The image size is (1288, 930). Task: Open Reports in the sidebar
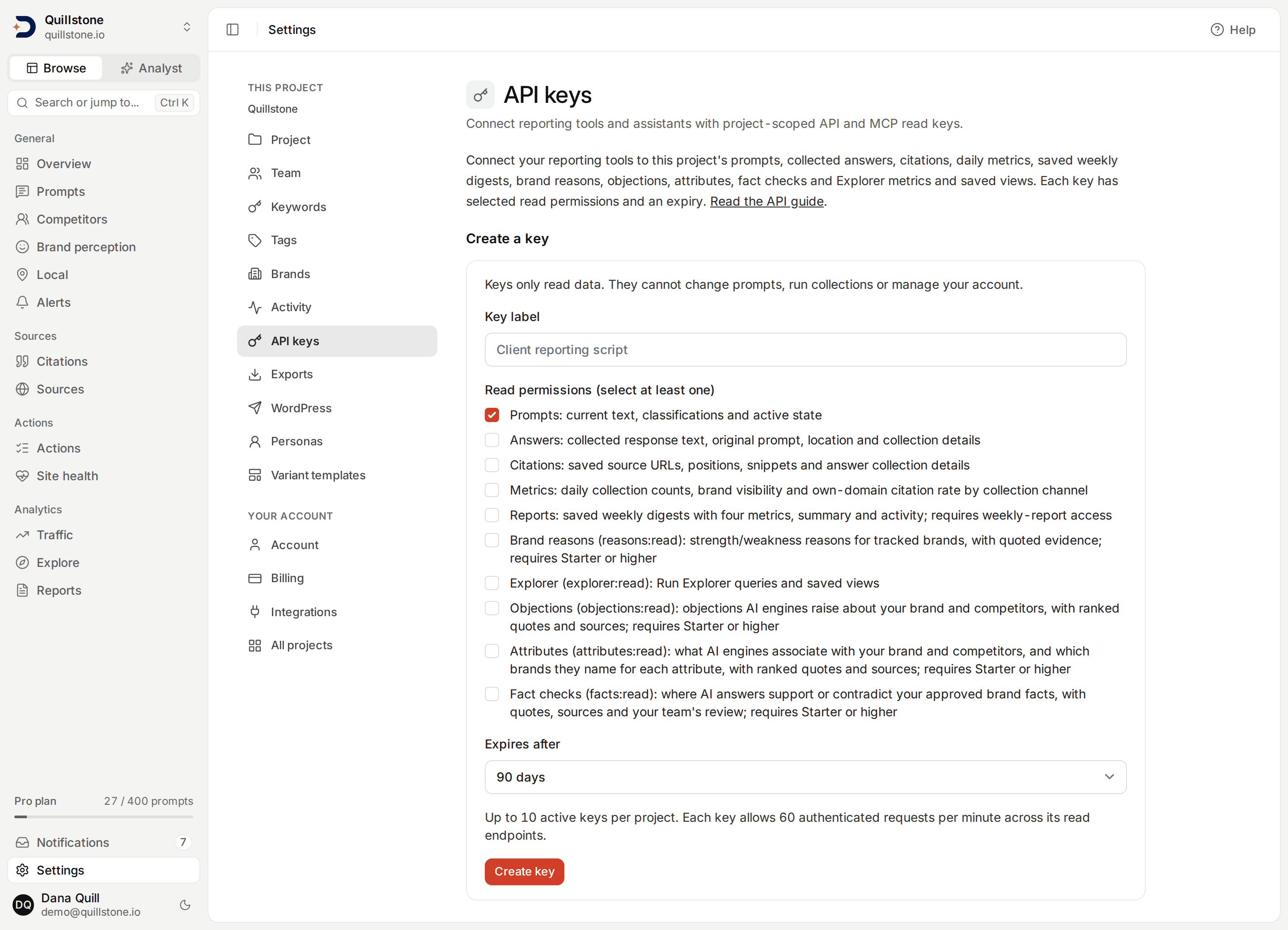click(104, 591)
